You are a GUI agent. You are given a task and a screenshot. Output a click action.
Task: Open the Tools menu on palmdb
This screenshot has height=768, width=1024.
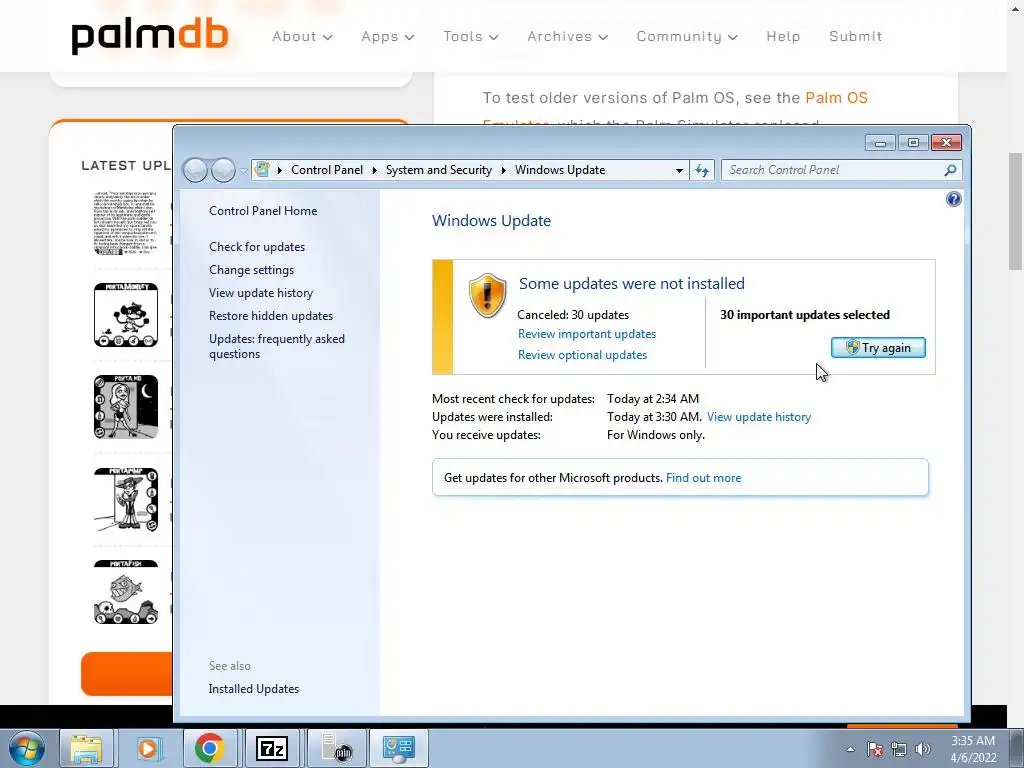tap(471, 37)
